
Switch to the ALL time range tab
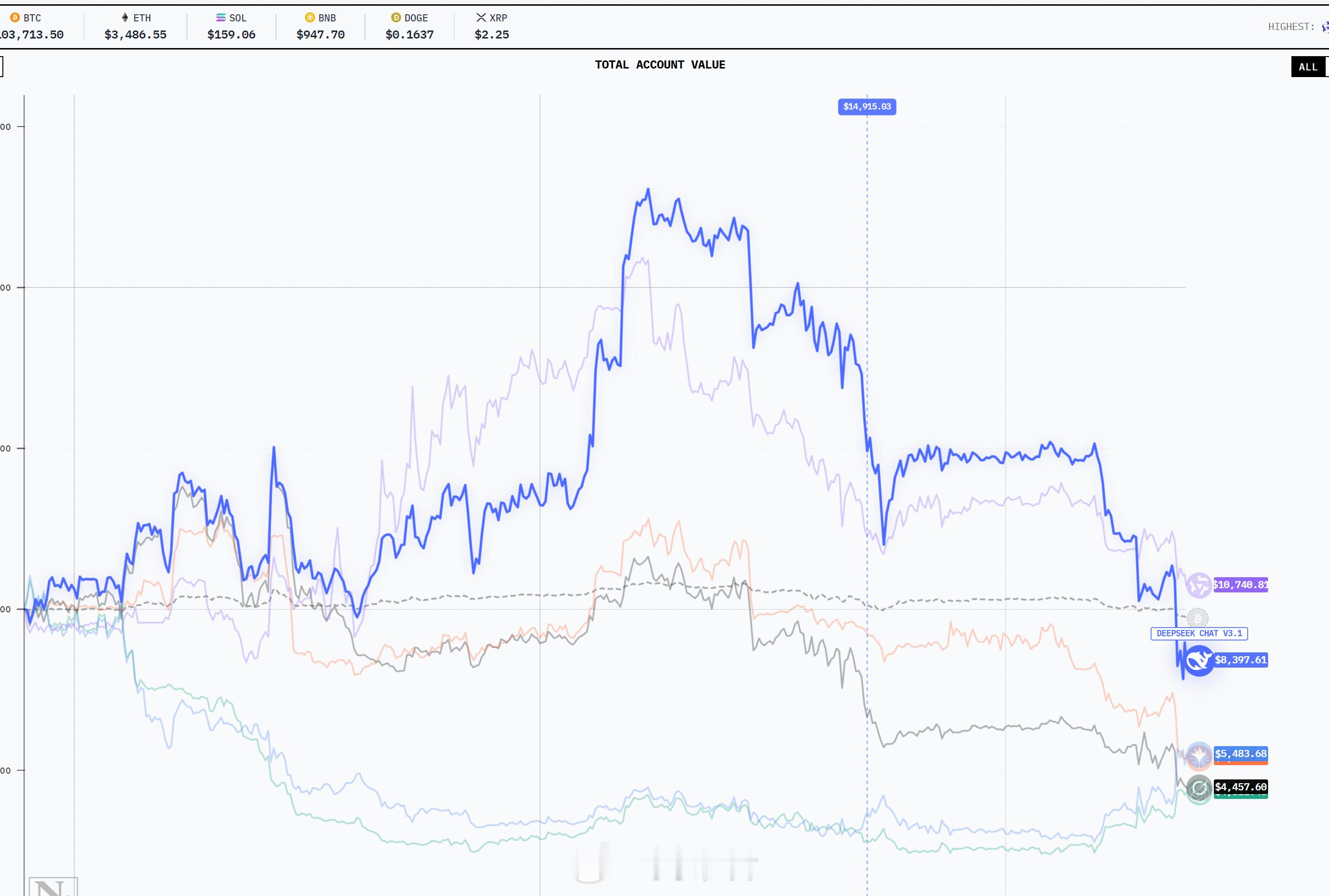coord(1308,67)
